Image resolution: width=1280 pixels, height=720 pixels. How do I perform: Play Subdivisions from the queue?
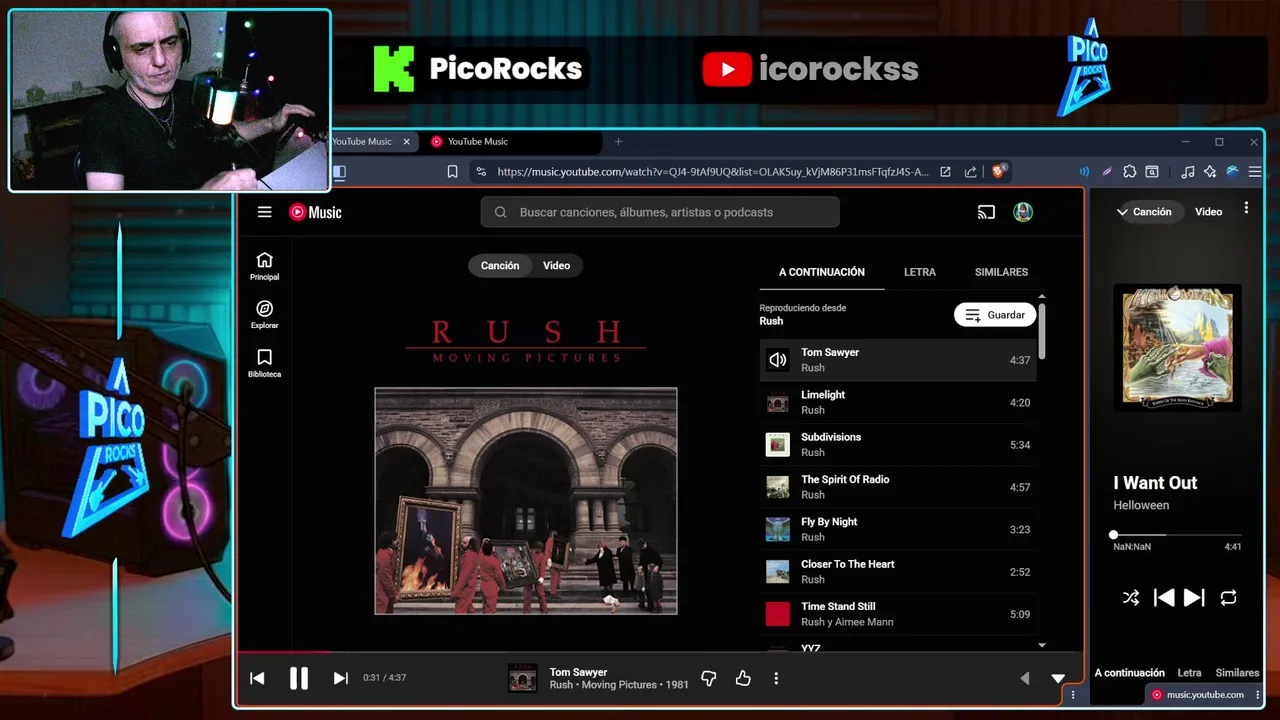(x=898, y=445)
